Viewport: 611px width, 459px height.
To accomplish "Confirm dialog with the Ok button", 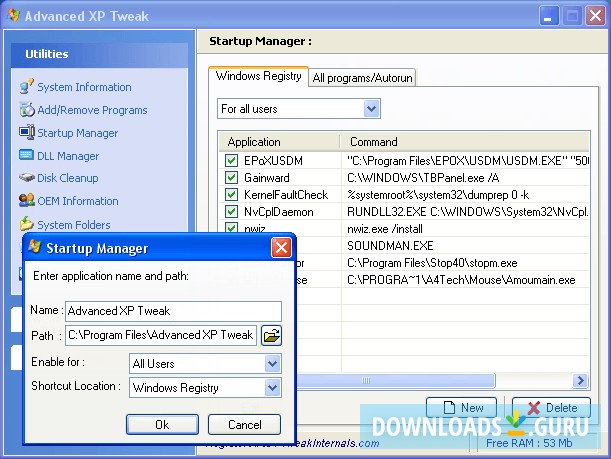I will point(162,424).
